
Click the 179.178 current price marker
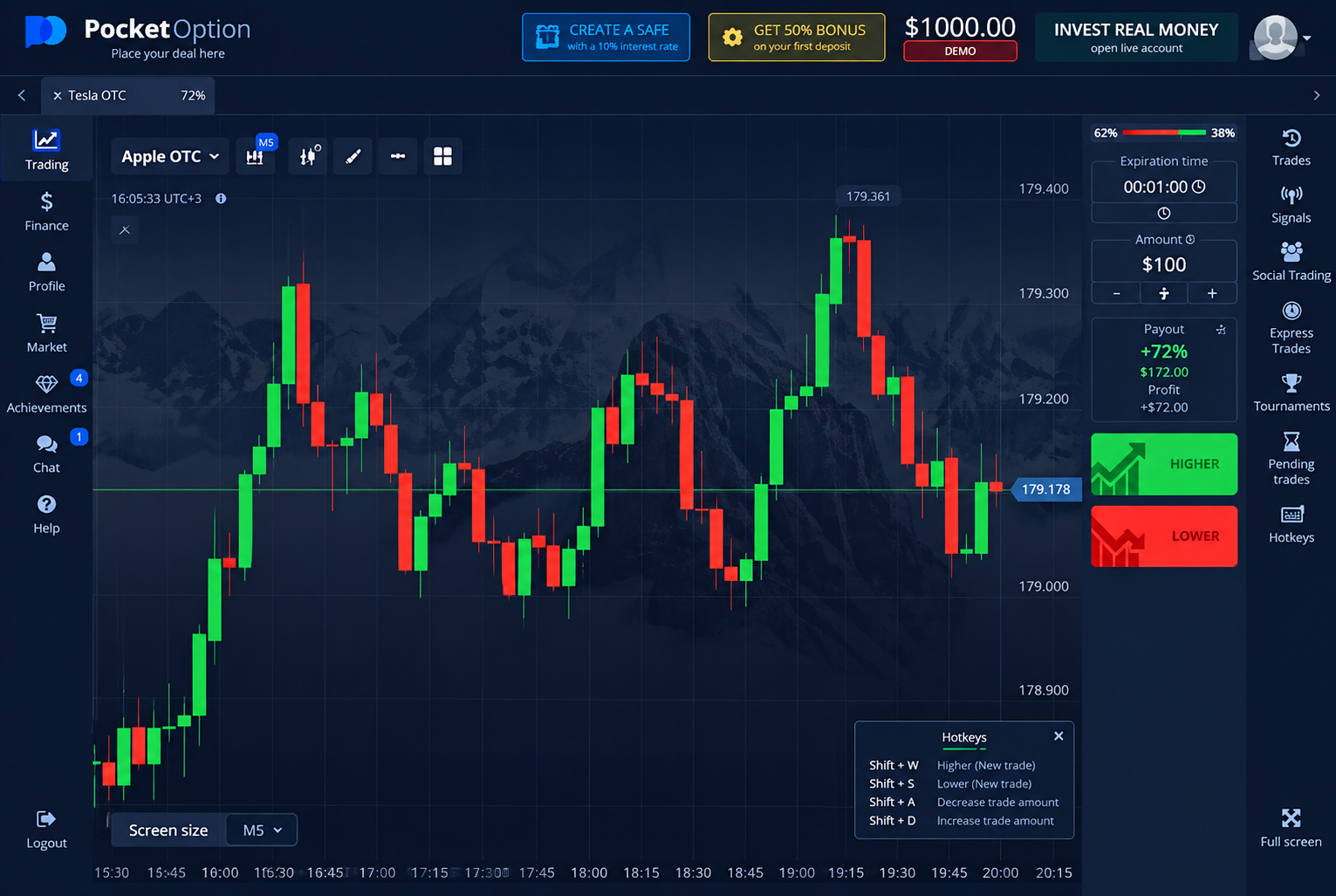point(1045,489)
